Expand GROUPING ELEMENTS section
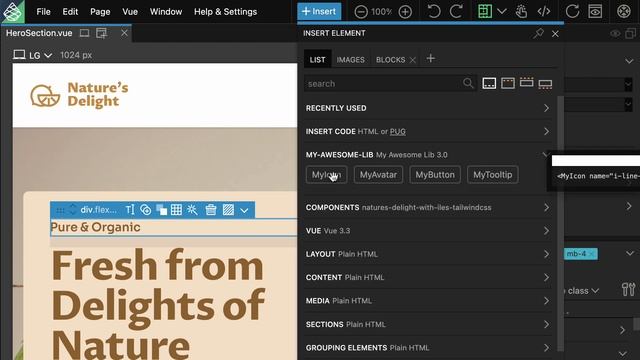The width and height of the screenshot is (640, 360). coord(428,348)
